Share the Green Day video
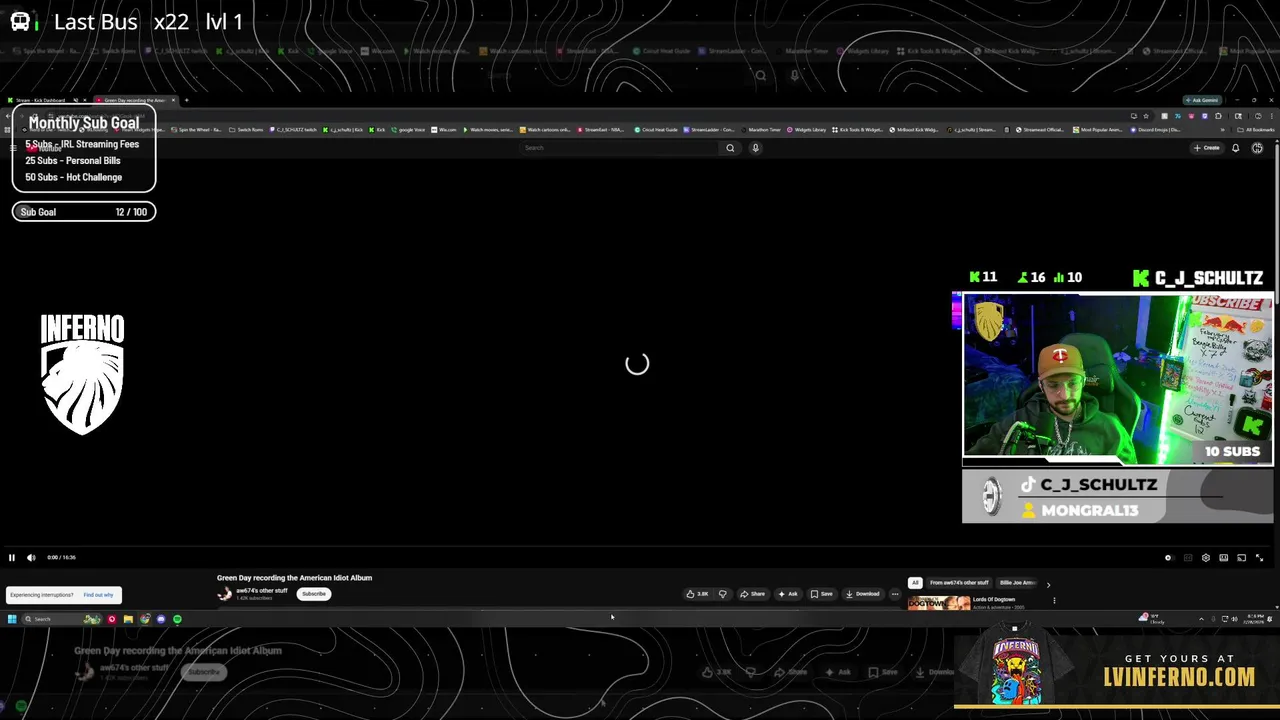Screen dimensions: 1280x720 pyautogui.click(x=752, y=594)
